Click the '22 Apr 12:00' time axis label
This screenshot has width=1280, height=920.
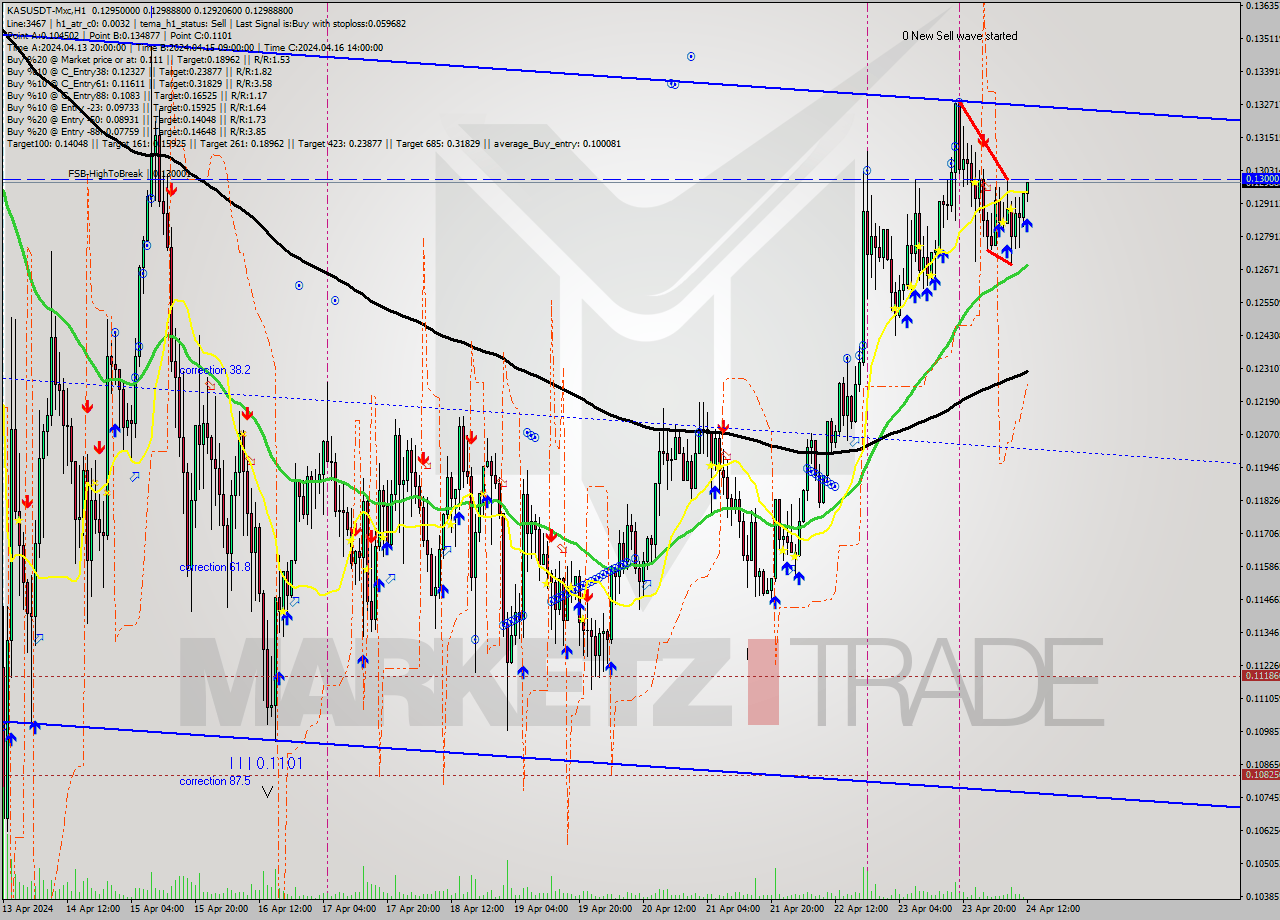click(861, 909)
